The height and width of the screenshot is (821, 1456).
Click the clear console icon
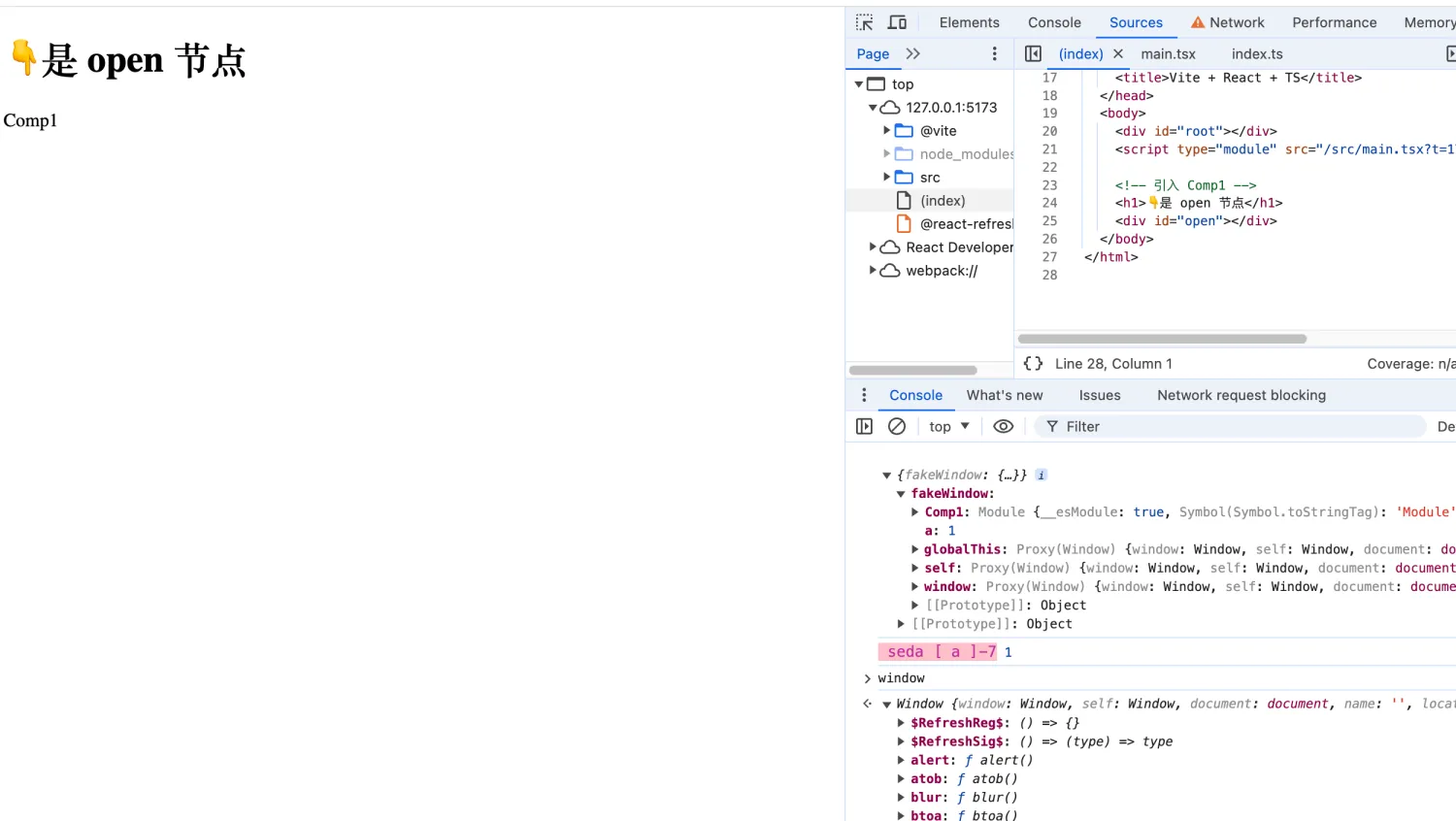[x=897, y=426]
